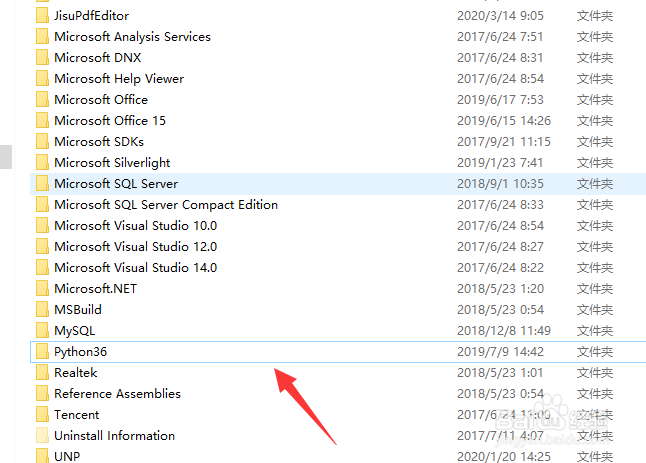Viewport: 646px width, 463px height.
Task: Click the 文件夹 type in the Python36 row
Action: click(595, 352)
